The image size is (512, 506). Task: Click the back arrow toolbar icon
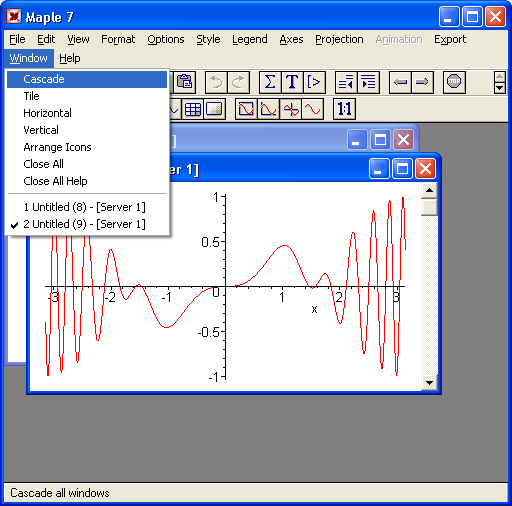[x=400, y=82]
